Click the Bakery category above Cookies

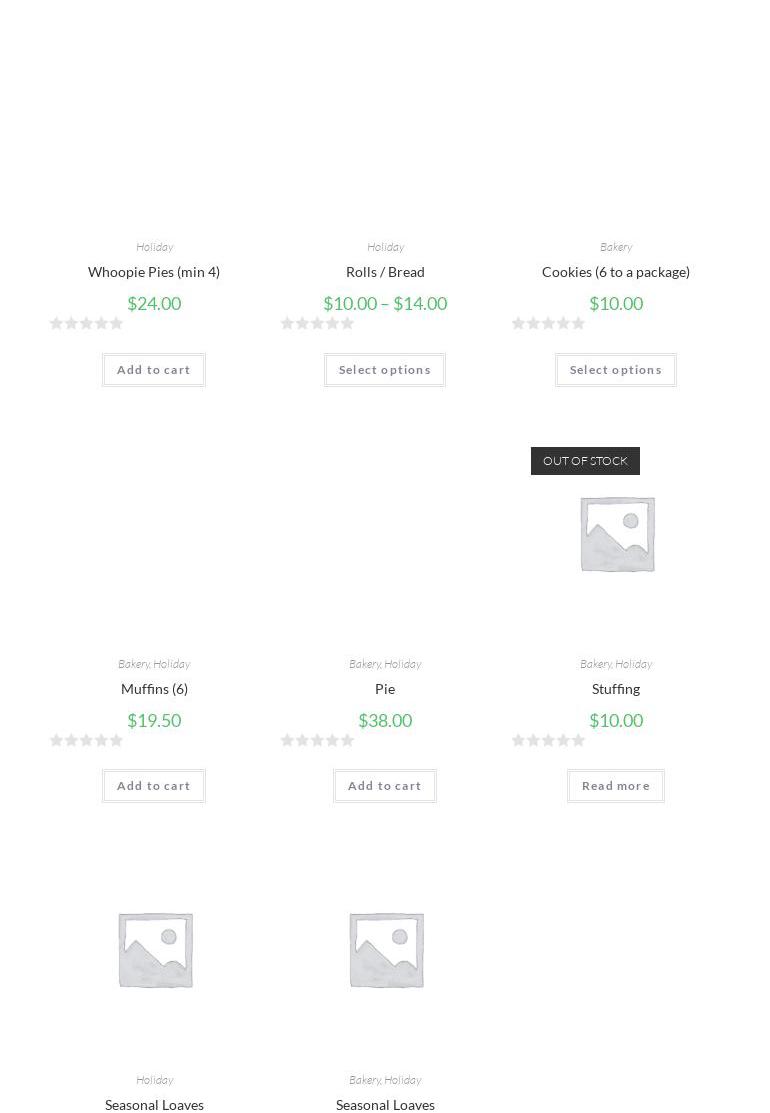pyautogui.click(x=616, y=247)
